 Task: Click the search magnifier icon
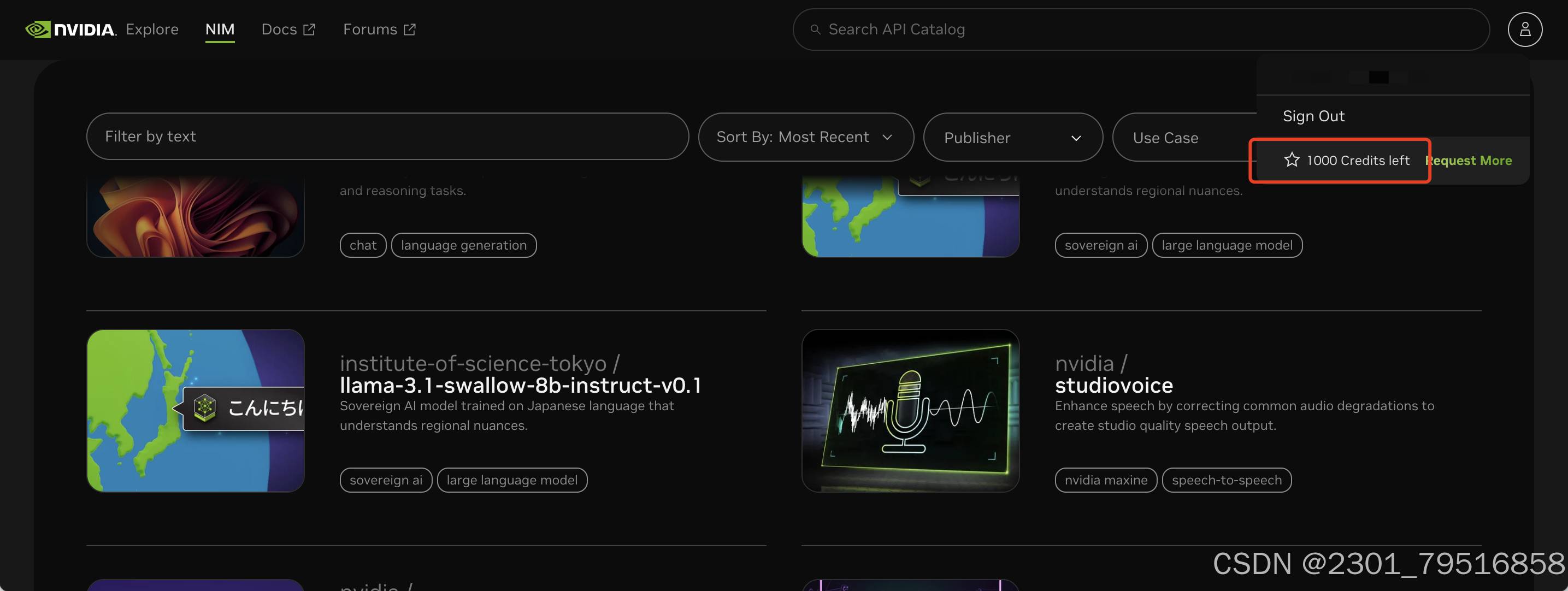tap(815, 29)
